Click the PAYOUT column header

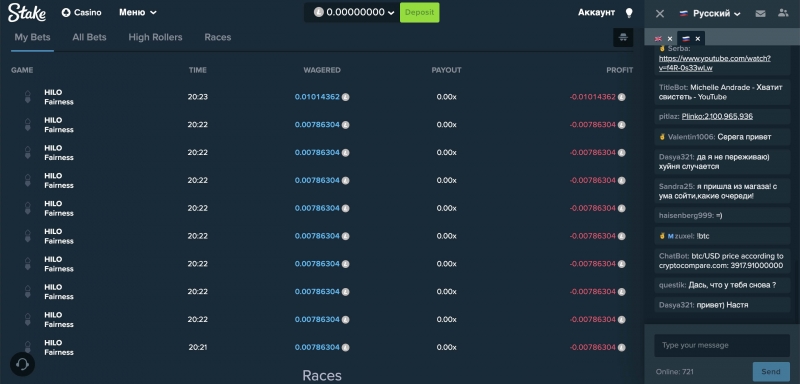446,70
